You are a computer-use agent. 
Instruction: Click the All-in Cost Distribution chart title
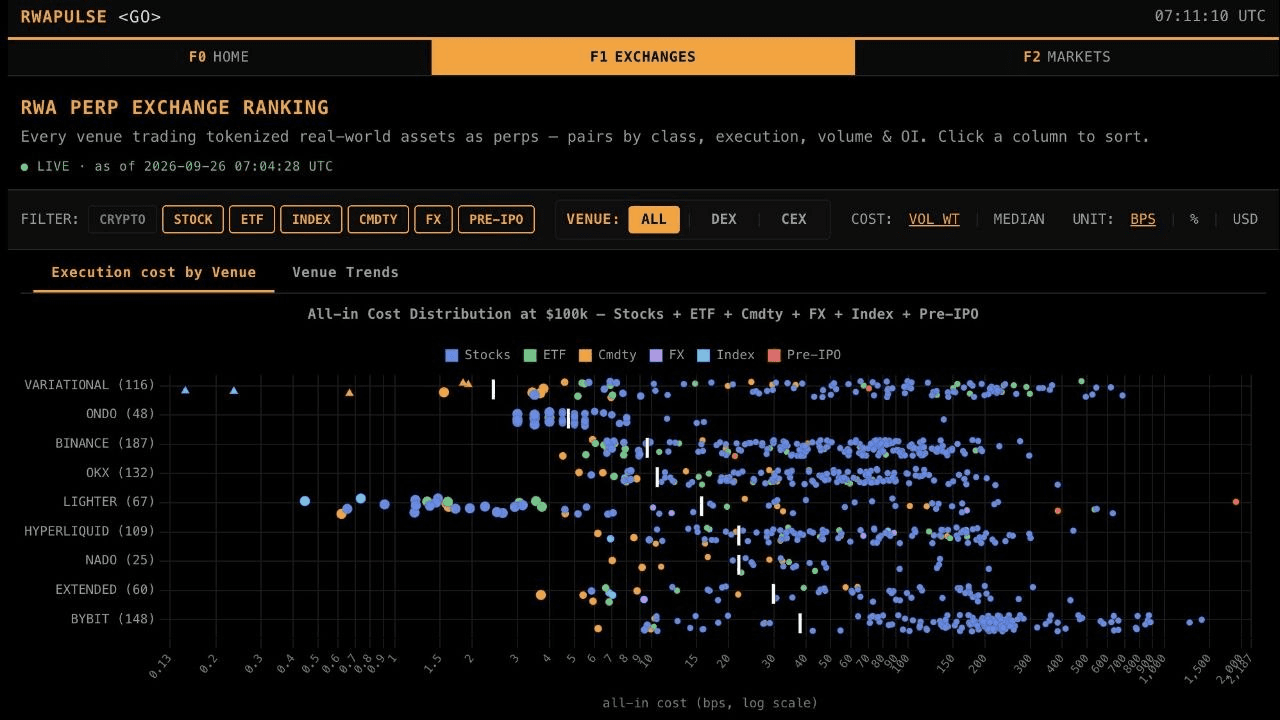point(643,314)
